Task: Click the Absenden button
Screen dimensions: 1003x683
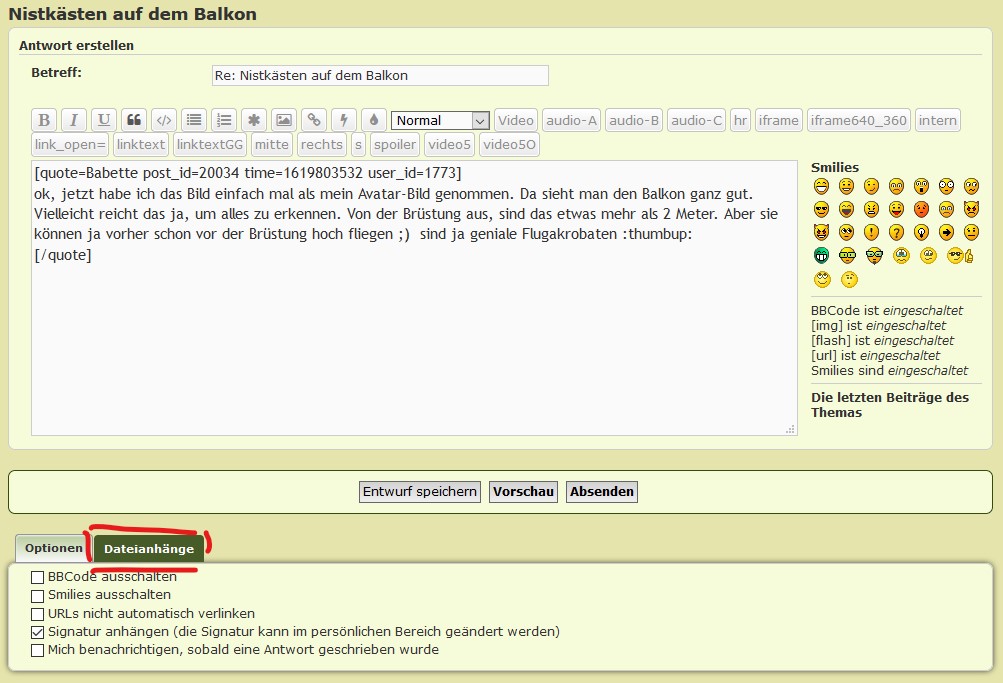Action: (x=602, y=491)
